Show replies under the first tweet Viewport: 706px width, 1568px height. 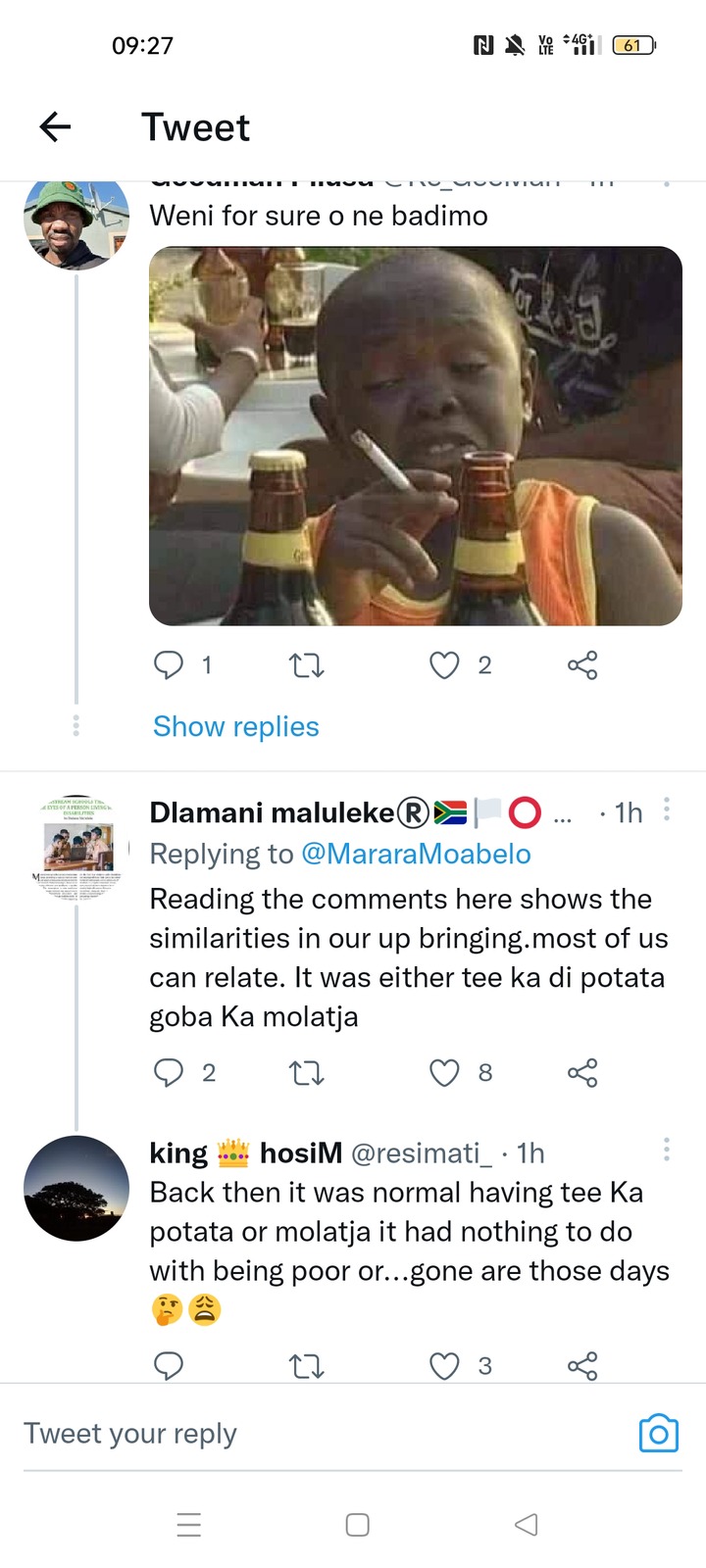(x=236, y=726)
